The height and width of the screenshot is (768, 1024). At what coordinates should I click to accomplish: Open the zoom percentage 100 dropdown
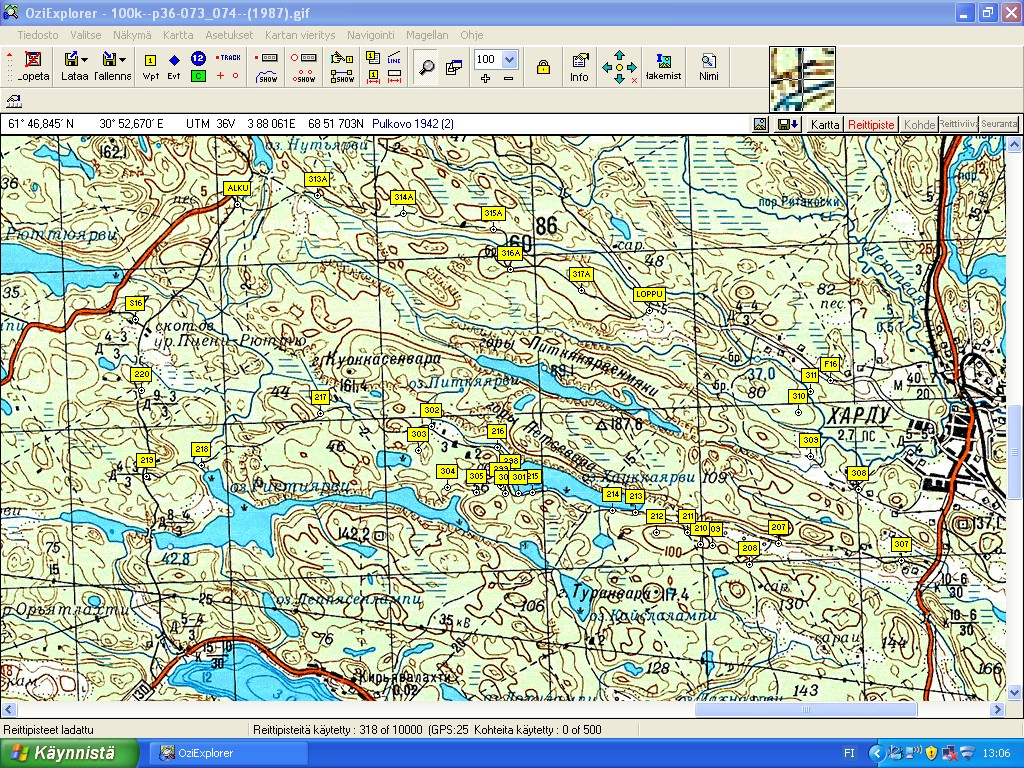point(510,59)
